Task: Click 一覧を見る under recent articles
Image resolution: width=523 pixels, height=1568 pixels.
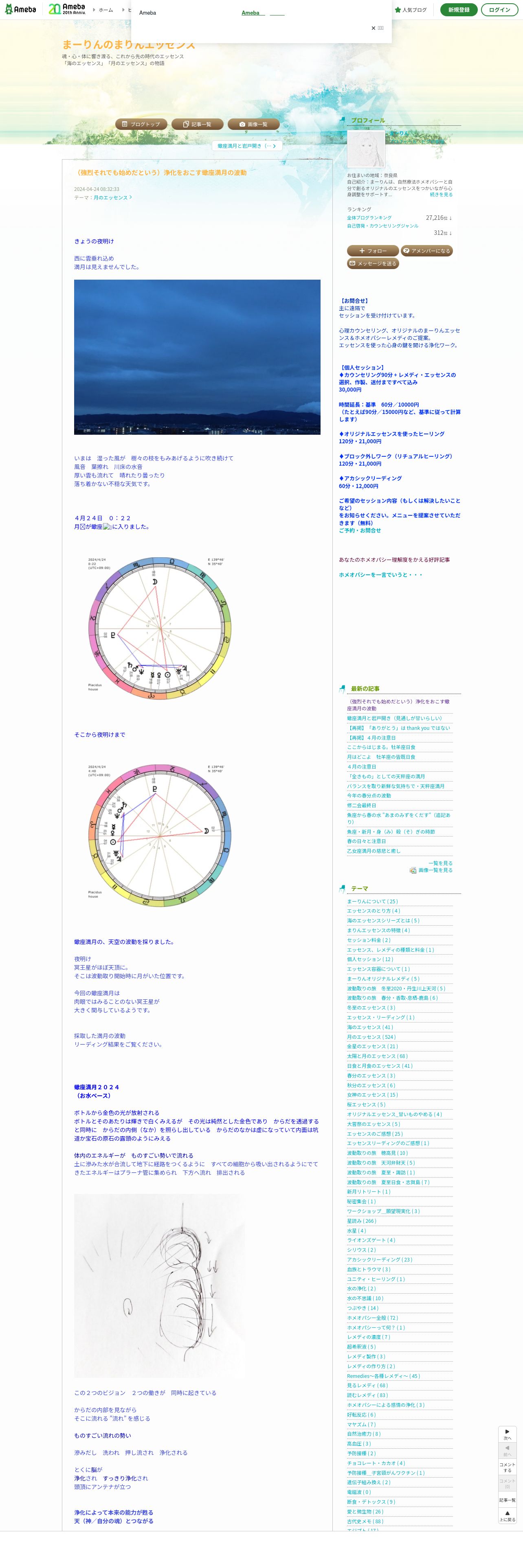Action: (440, 863)
